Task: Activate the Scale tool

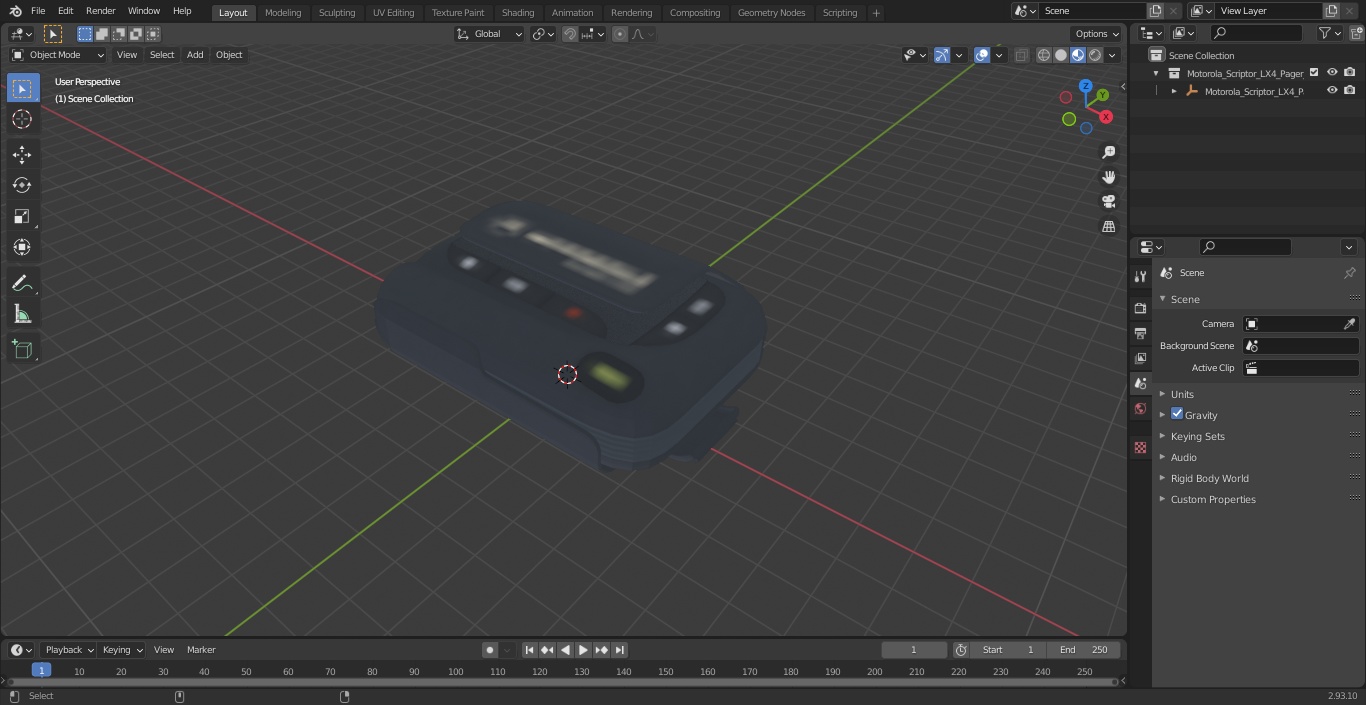Action: [22, 216]
